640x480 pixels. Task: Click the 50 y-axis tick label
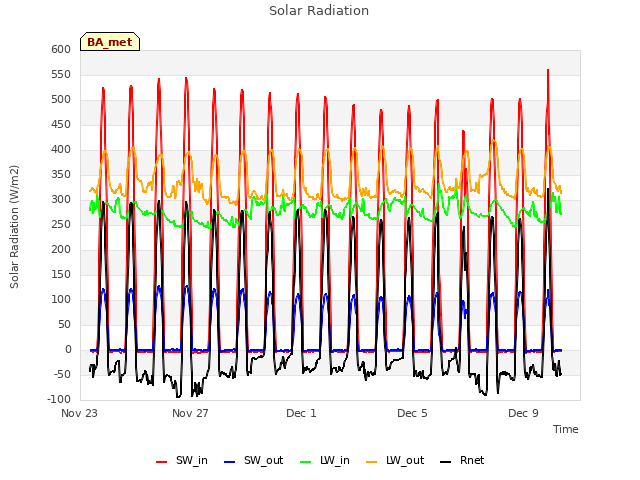[64, 324]
